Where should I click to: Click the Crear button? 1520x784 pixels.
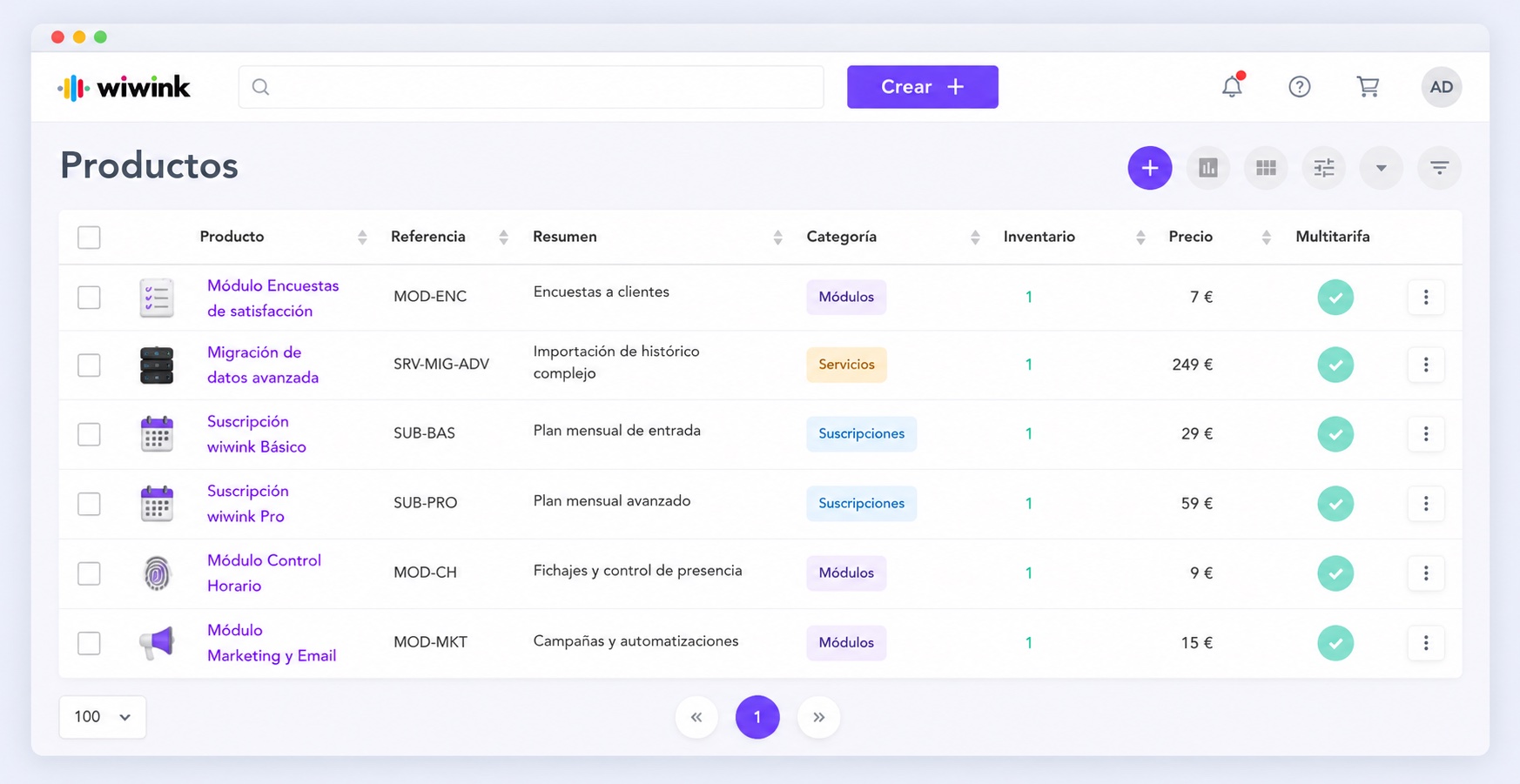point(923,87)
